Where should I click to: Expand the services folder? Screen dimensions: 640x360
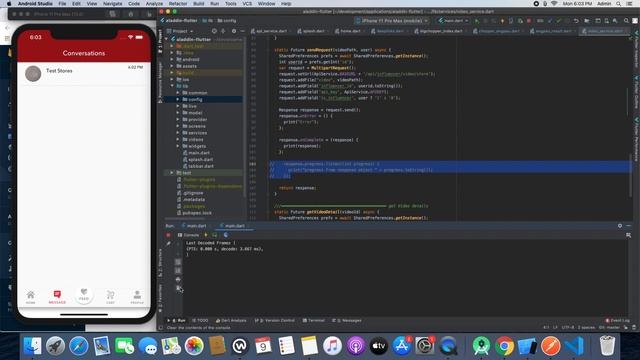tap(178, 133)
